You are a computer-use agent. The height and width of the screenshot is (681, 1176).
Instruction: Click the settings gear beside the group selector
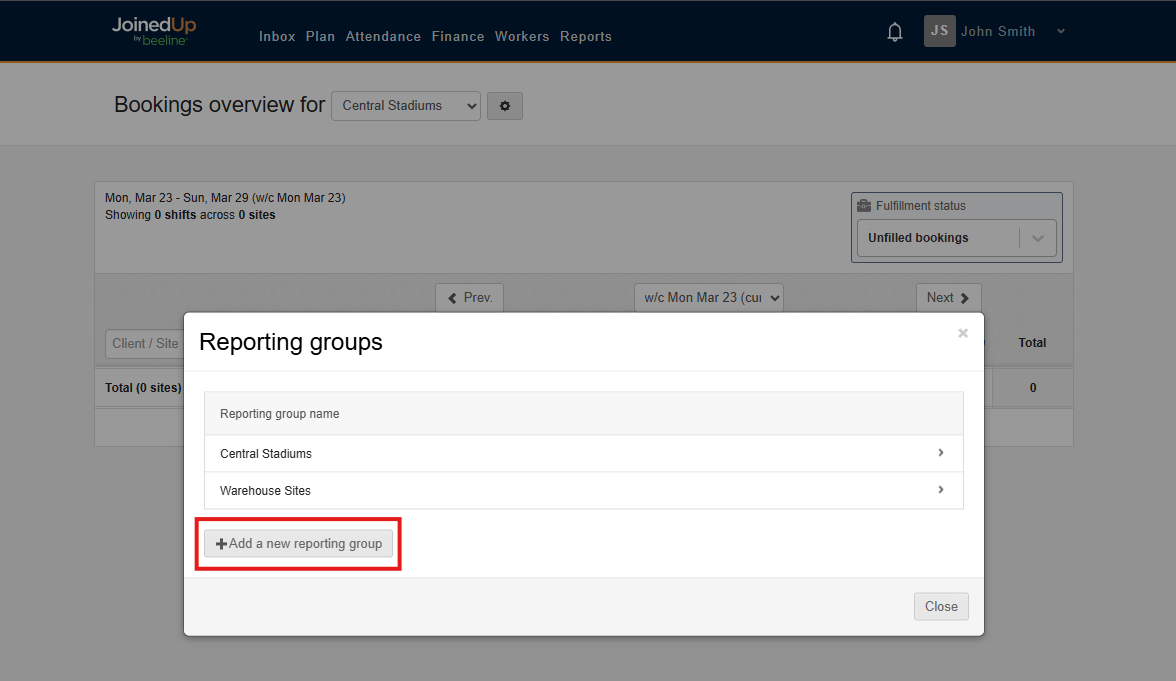tap(504, 106)
